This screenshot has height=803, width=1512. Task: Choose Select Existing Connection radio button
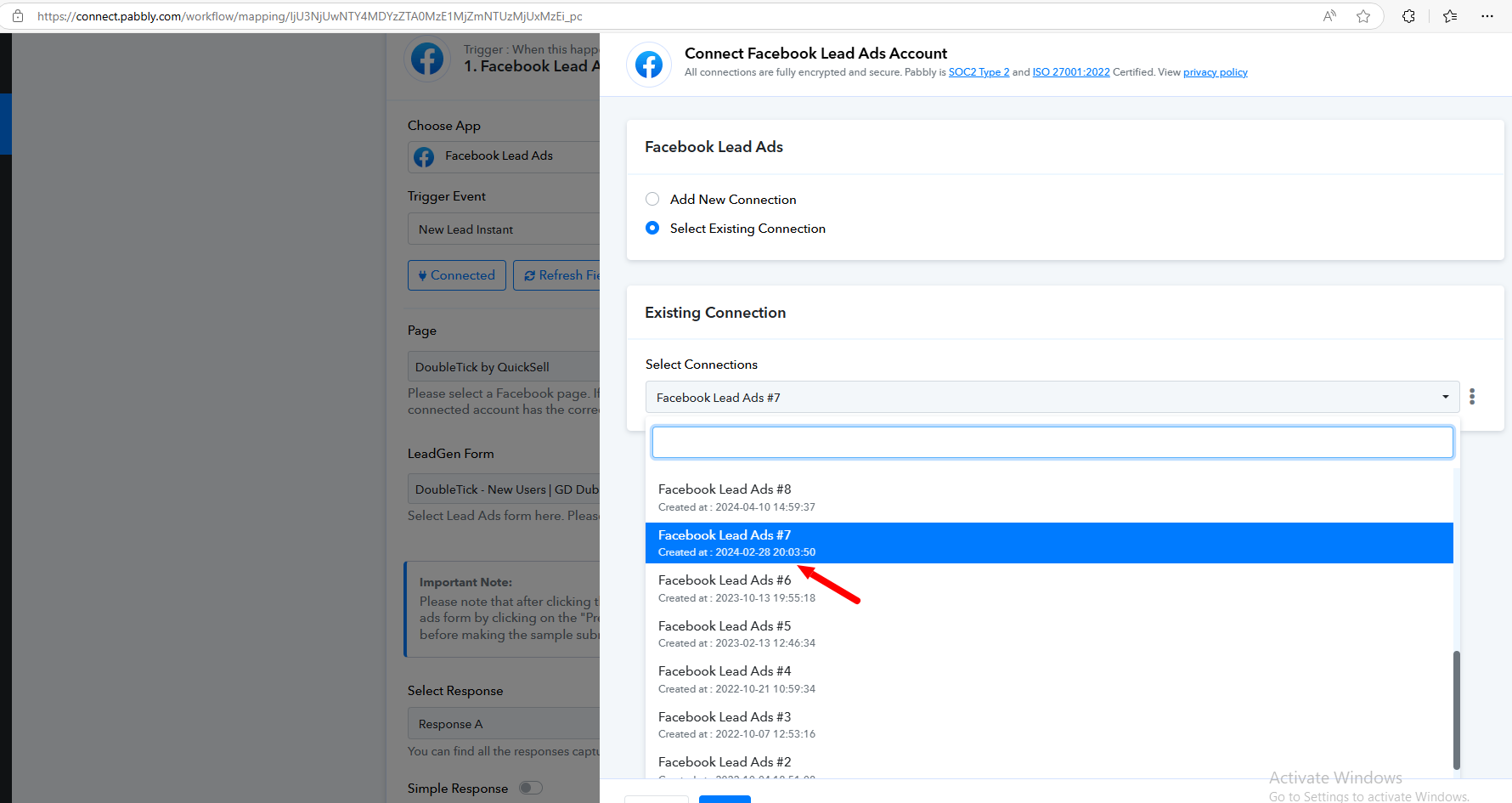[x=652, y=228]
